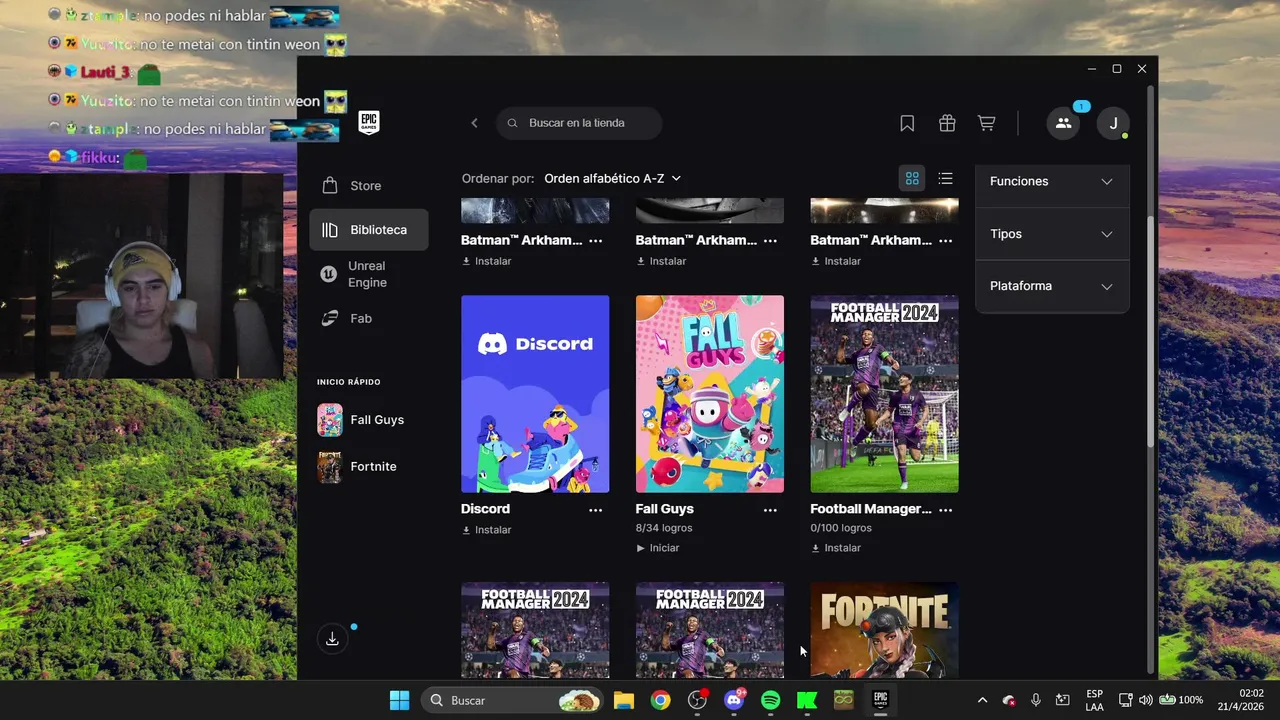This screenshot has height=720, width=1280.
Task: Open OBS Studio from taskbar
Action: (x=698, y=700)
